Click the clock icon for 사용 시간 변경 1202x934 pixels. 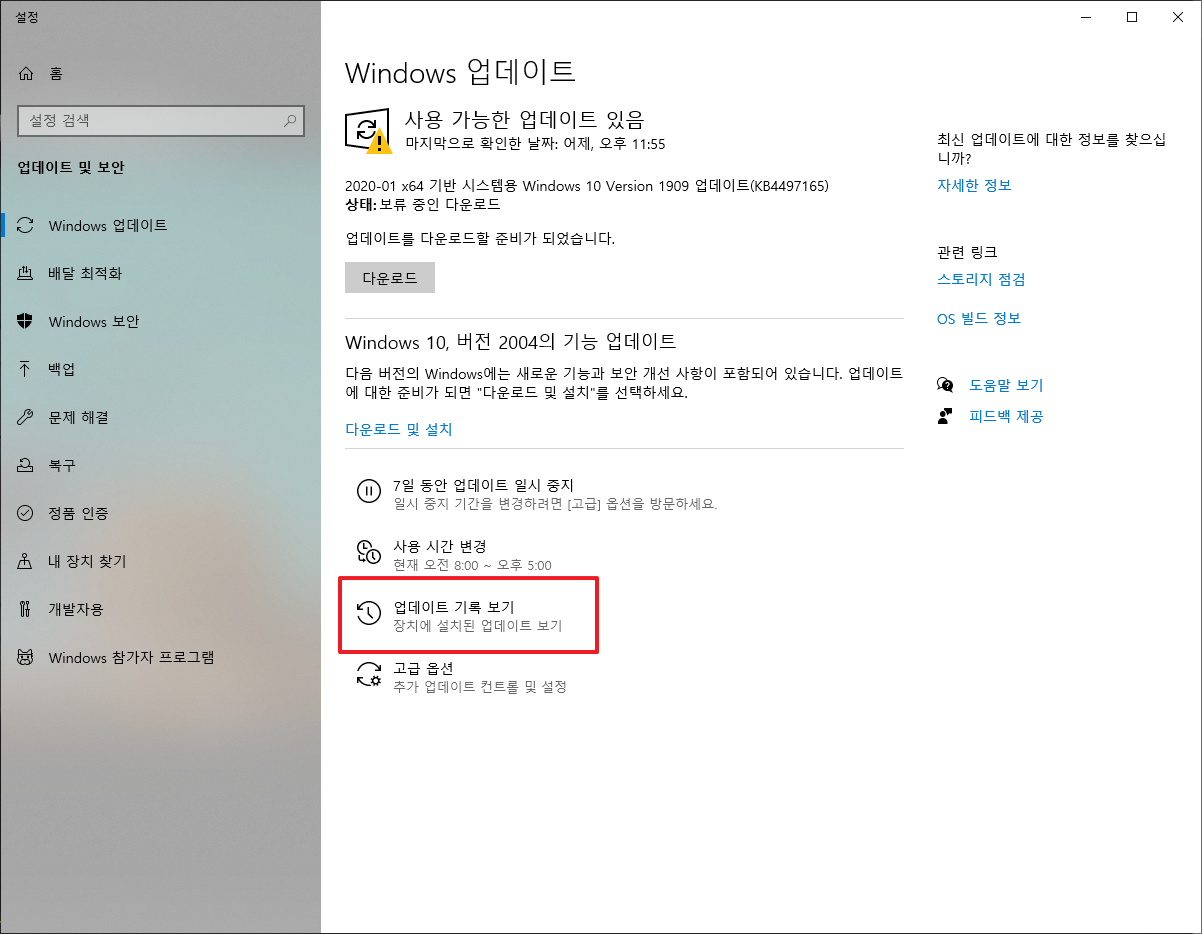click(369, 552)
